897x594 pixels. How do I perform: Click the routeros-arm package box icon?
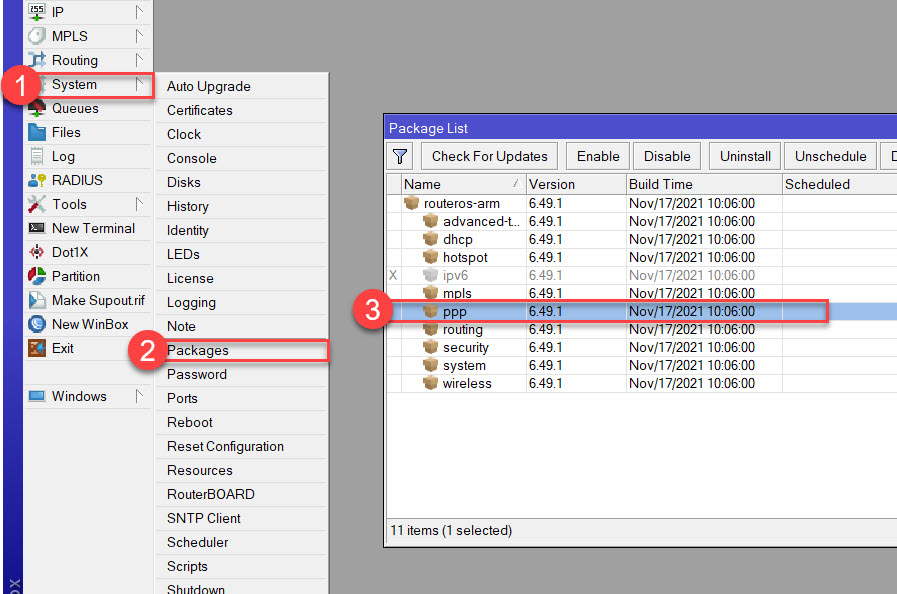[x=411, y=203]
